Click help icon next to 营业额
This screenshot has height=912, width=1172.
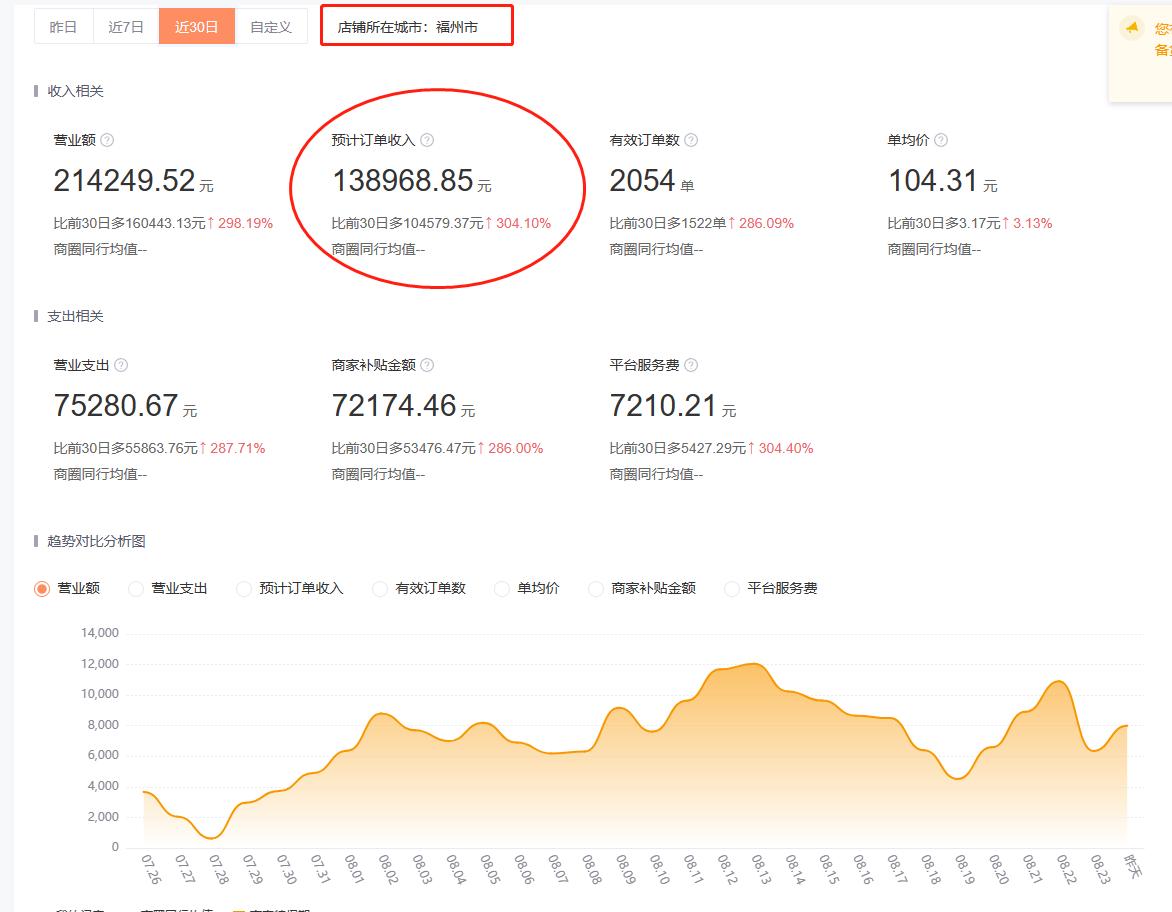(x=107, y=141)
